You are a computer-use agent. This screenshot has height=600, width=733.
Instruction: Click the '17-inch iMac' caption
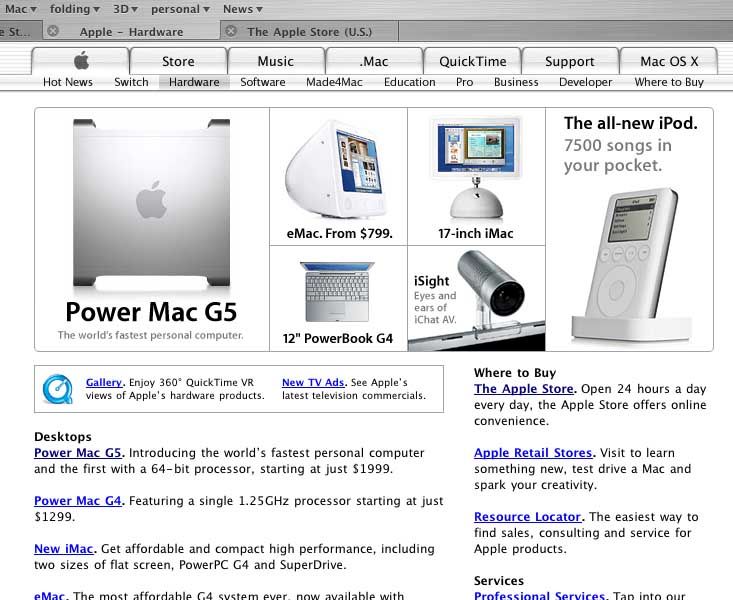pyautogui.click(x=475, y=233)
